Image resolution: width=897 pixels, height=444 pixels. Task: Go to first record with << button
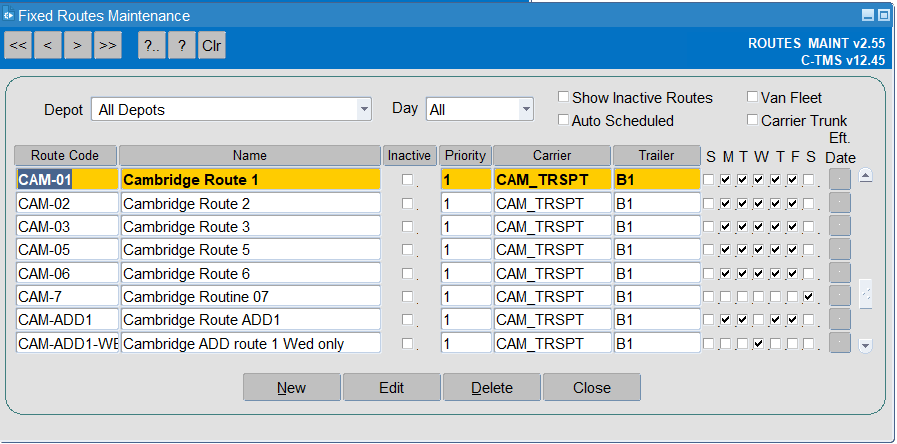(18, 45)
